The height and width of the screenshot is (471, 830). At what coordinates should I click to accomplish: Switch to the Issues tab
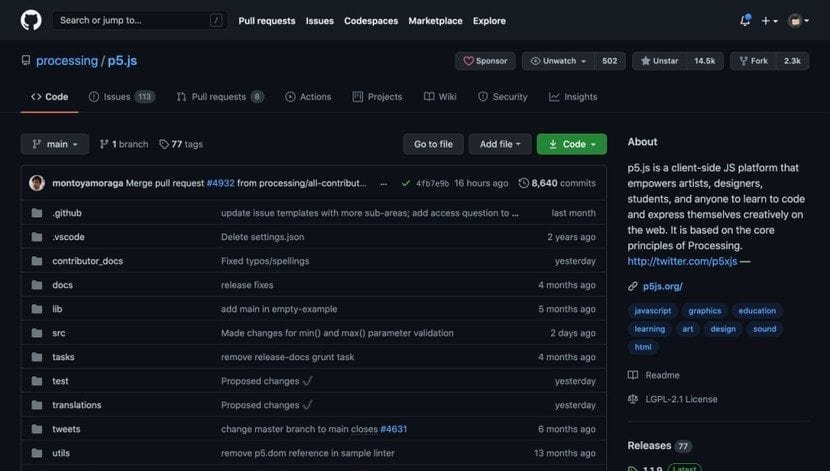117,97
